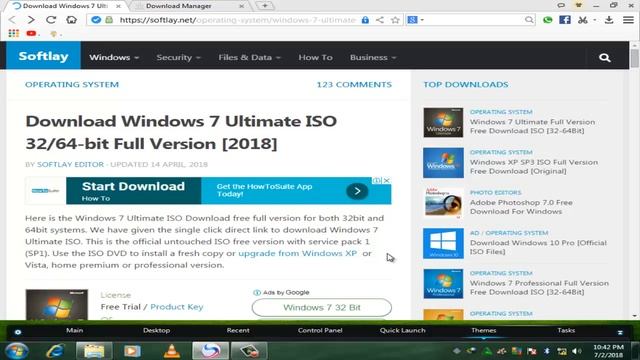Screen dimensions: 640x360
Task: Click the round arrow button on the ad
Action: tap(357, 191)
